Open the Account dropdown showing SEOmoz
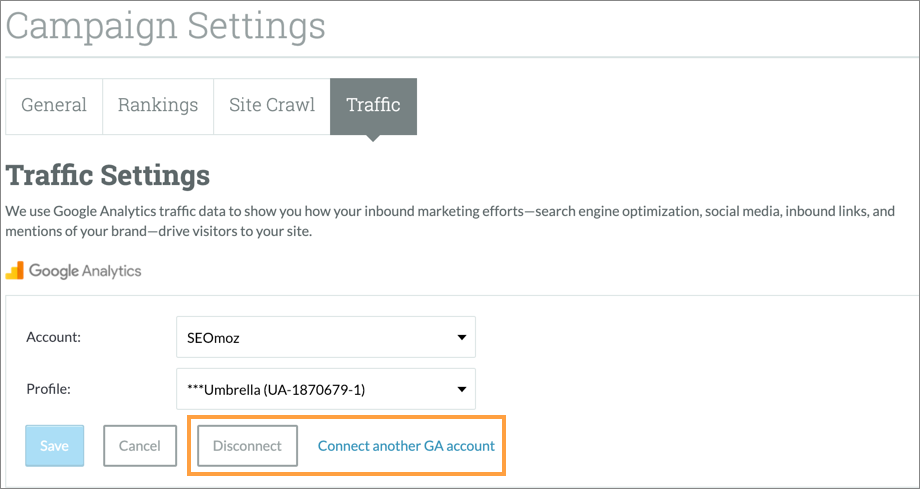This screenshot has width=920, height=489. pyautogui.click(x=325, y=338)
